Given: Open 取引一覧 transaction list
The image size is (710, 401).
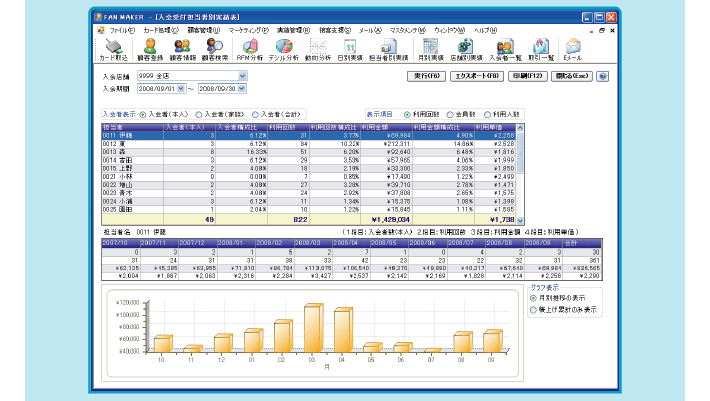Looking at the screenshot, I should 541,49.
